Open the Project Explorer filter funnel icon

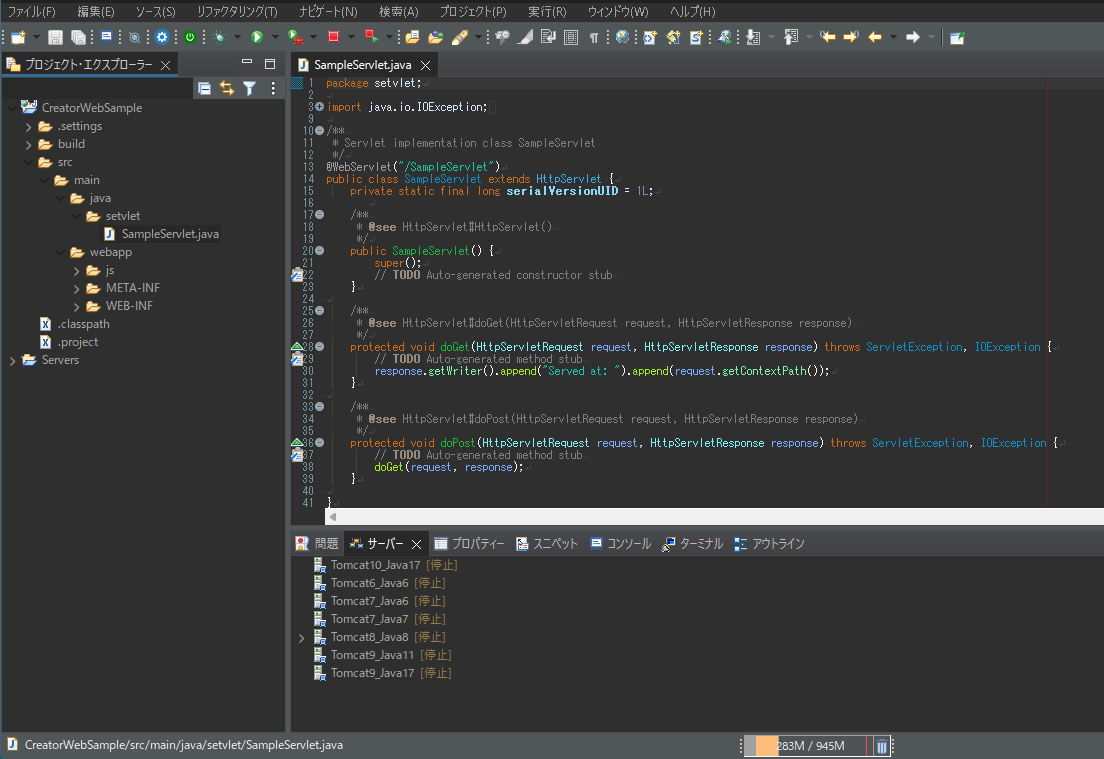(x=249, y=88)
